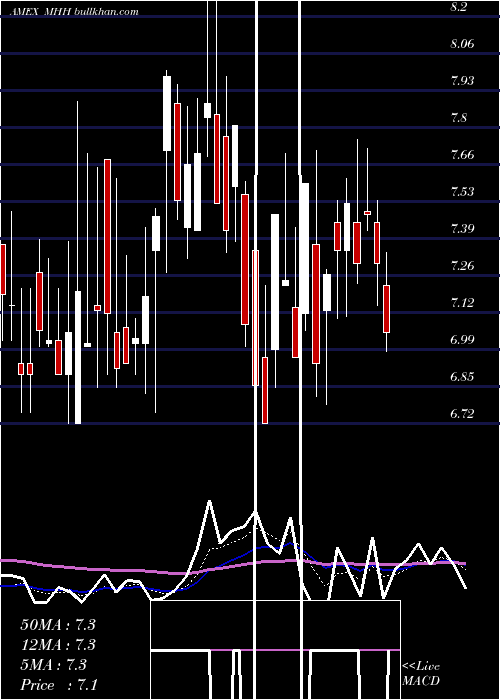
Task: Click the 50MA : 7.3 readout
Action: click(x=58, y=625)
